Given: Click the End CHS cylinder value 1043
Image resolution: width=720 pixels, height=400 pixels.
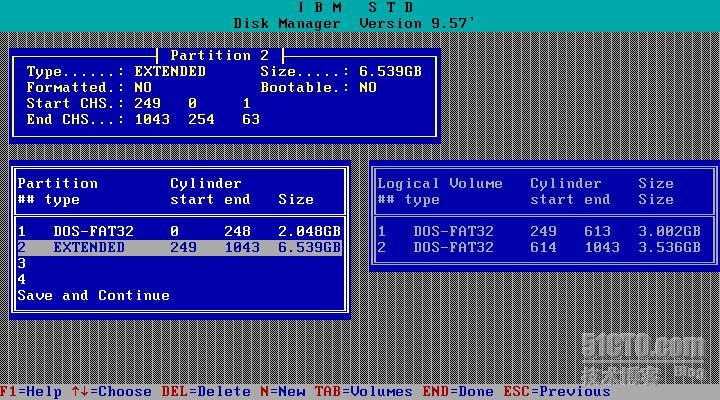Looking at the screenshot, I should coord(152,119).
